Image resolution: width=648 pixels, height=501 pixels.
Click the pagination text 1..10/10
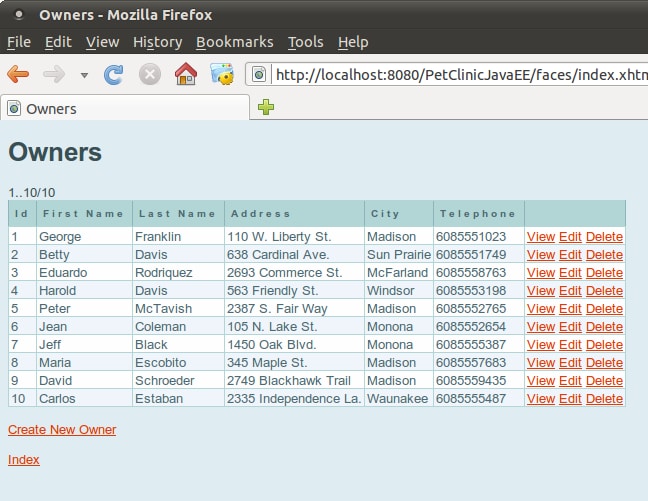32,193
